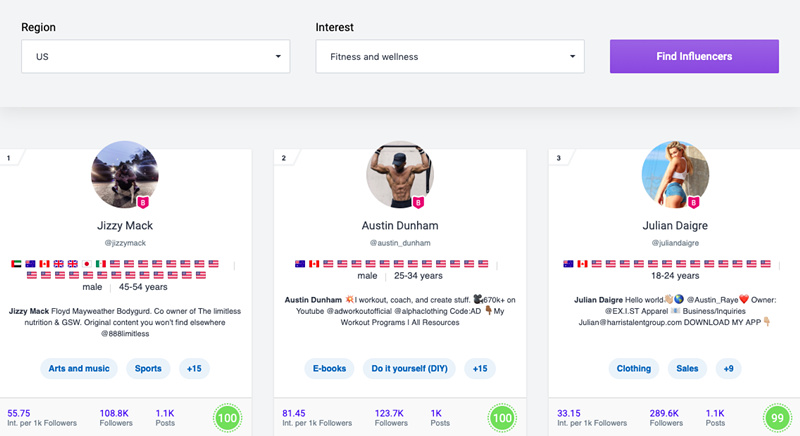This screenshot has width=800, height=436.
Task: Open the @jizzymack handle link
Action: (124, 243)
